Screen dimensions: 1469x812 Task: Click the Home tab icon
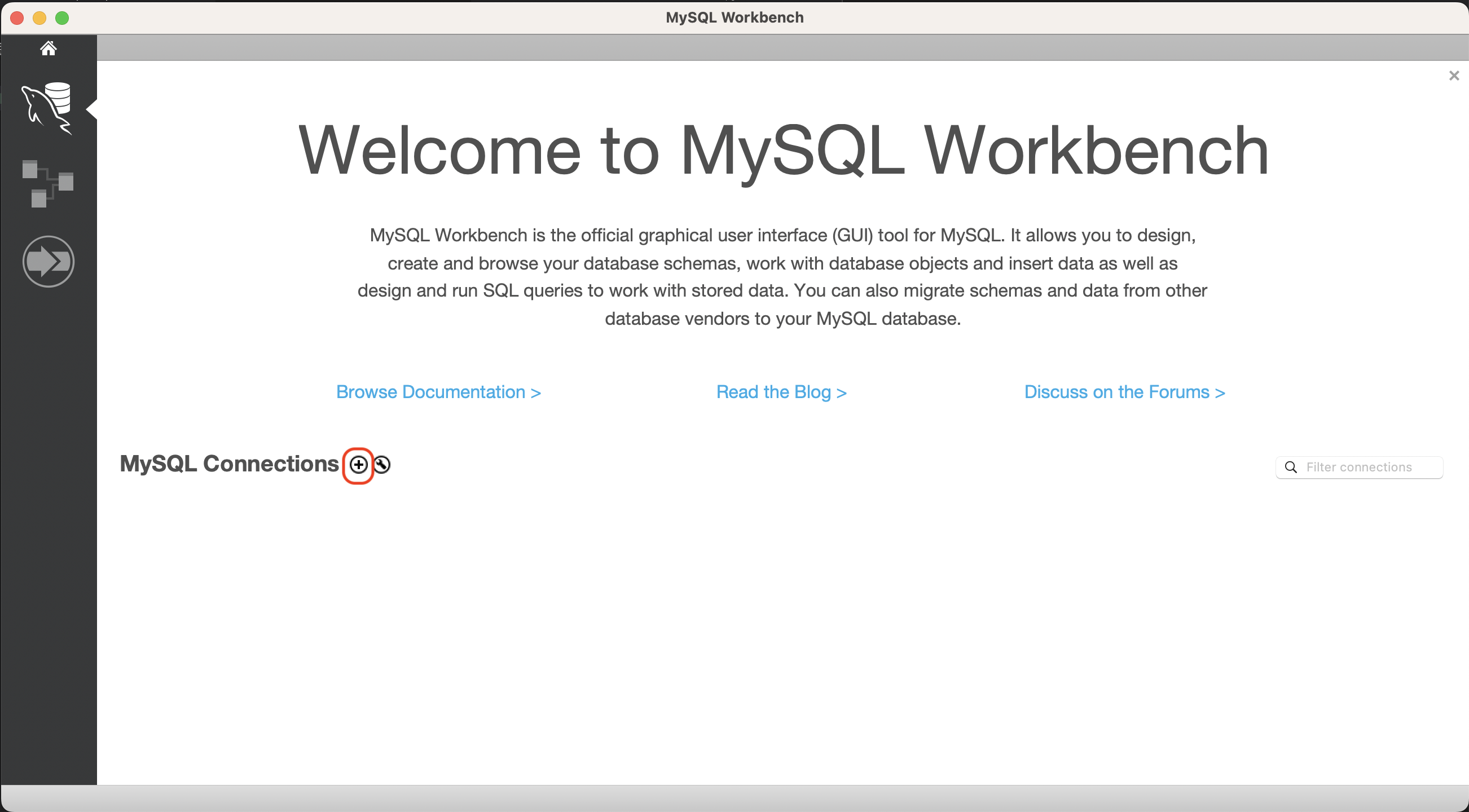coord(49,48)
